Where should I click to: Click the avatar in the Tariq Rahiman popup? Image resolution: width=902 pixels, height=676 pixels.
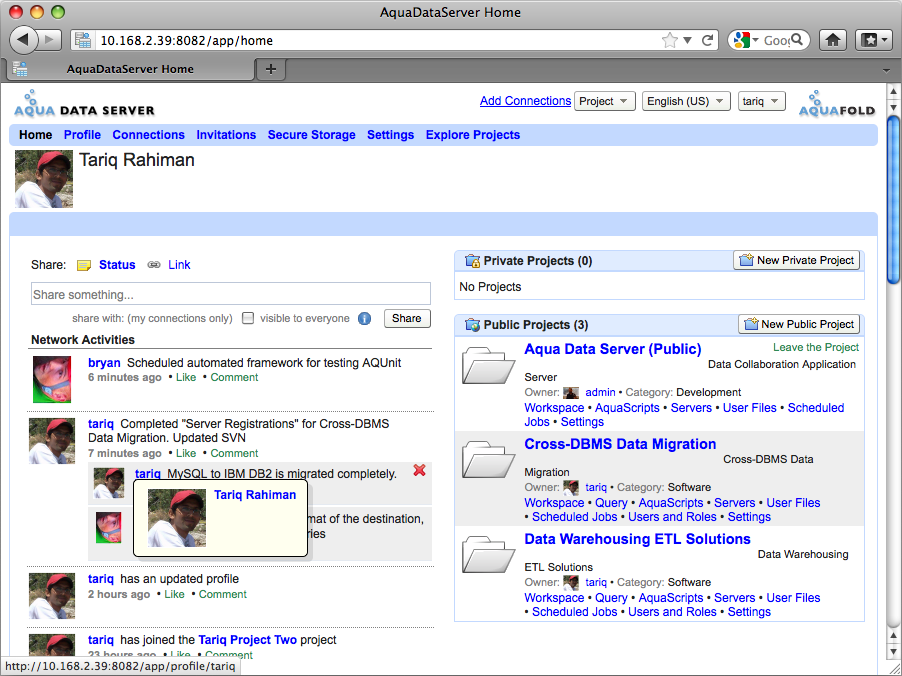[x=177, y=518]
